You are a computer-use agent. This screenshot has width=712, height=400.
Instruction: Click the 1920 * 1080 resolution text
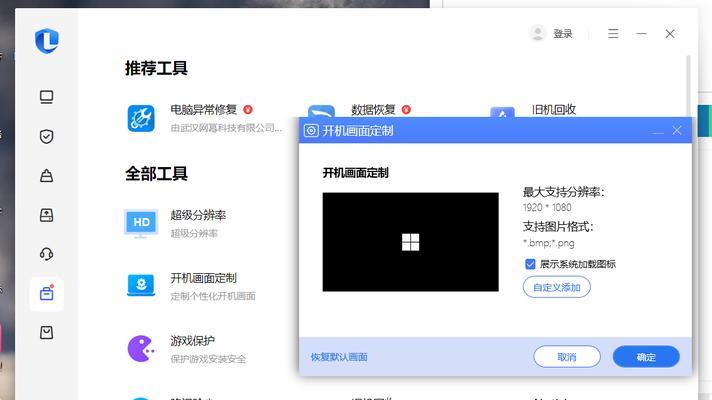(x=547, y=207)
